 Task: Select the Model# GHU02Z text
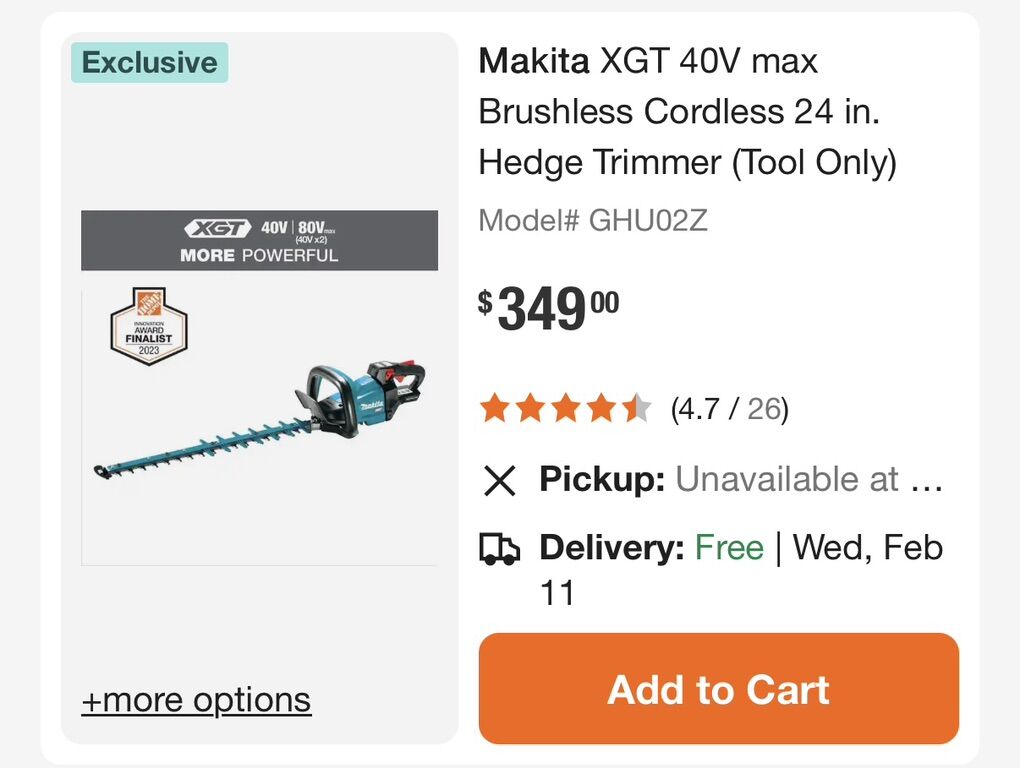click(593, 220)
